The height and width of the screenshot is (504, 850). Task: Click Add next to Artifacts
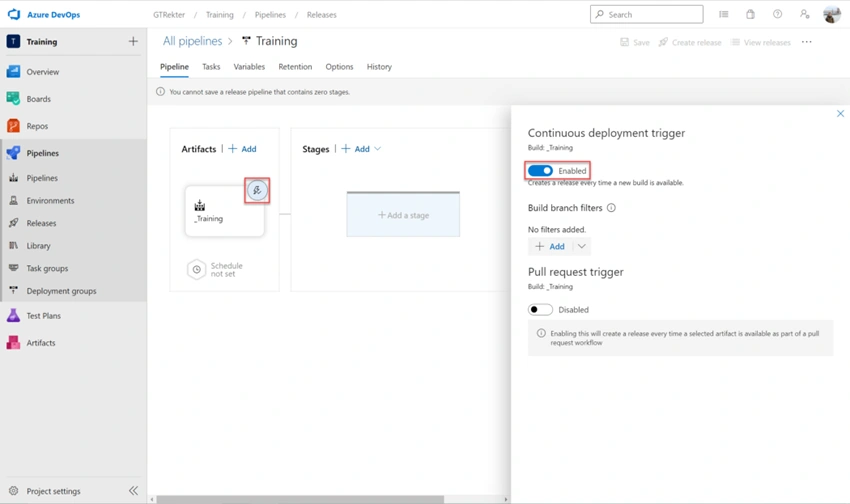coord(242,148)
